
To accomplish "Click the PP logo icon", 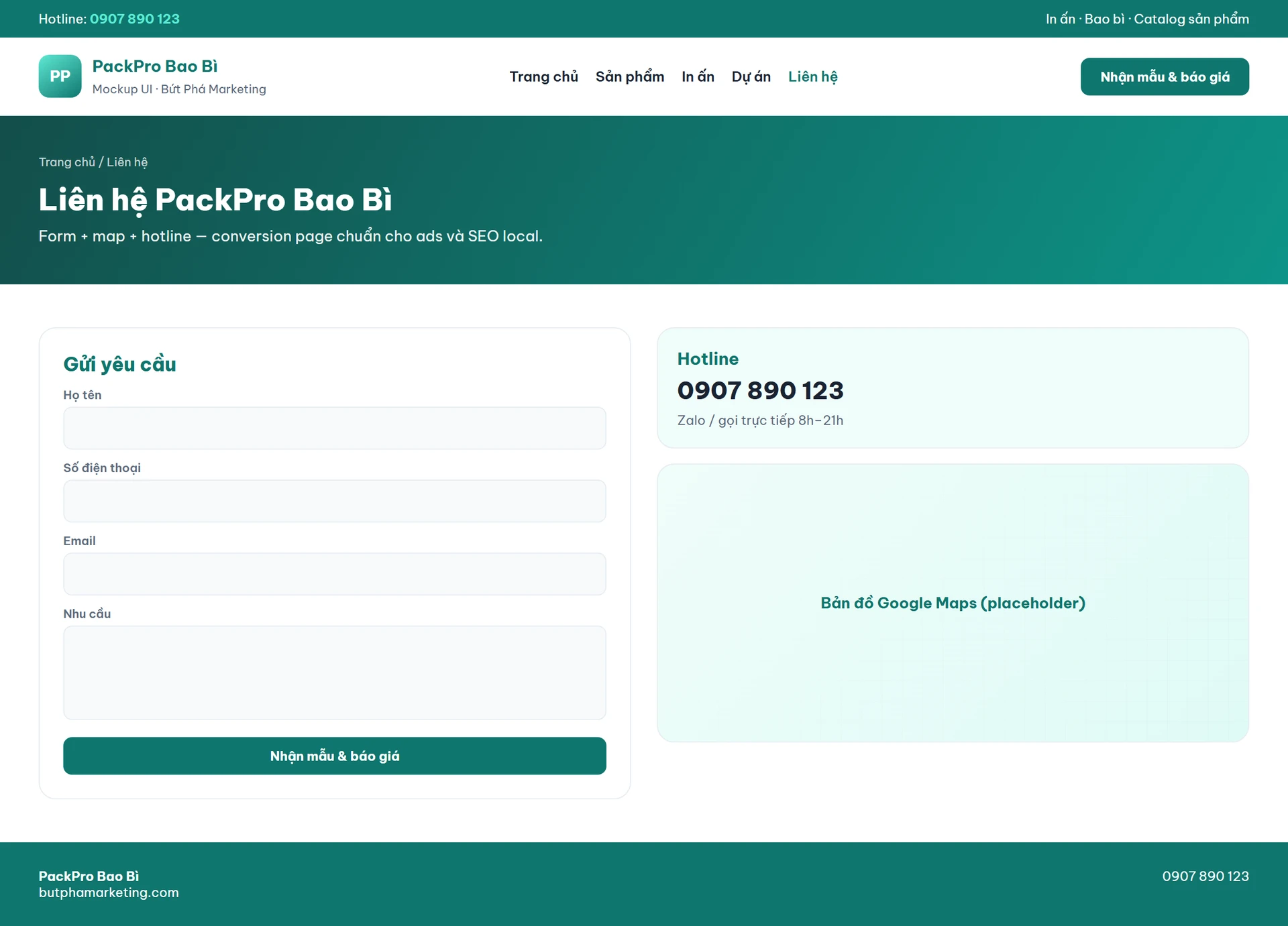I will click(60, 76).
